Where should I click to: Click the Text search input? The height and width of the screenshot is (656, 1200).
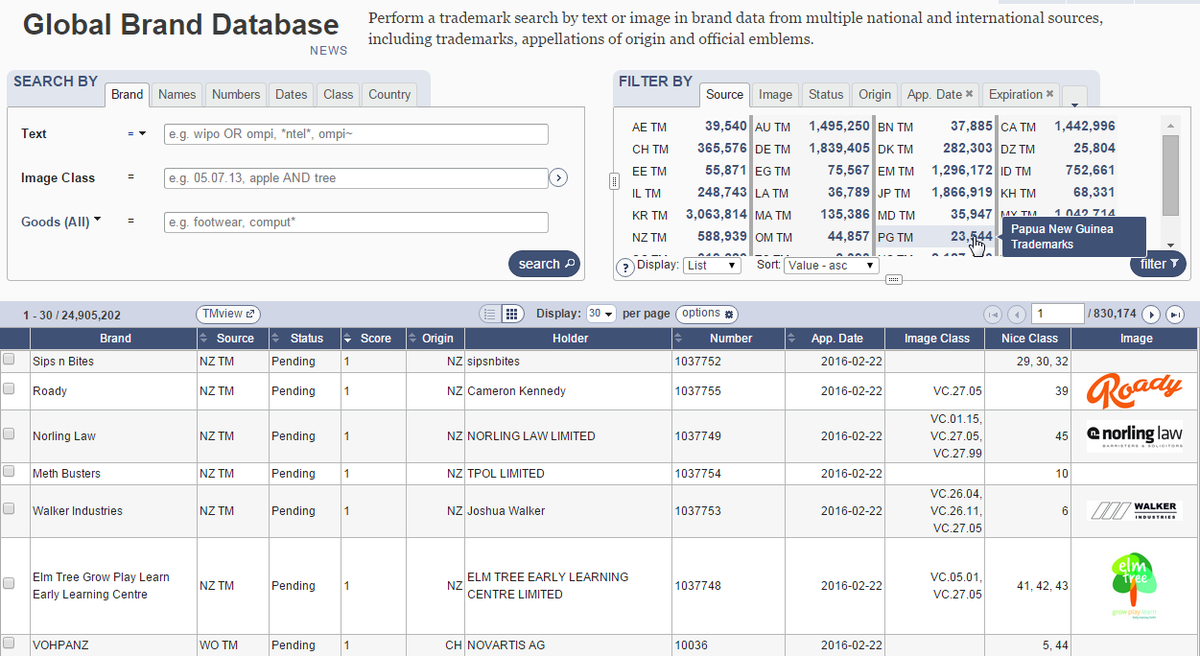[x=356, y=134]
